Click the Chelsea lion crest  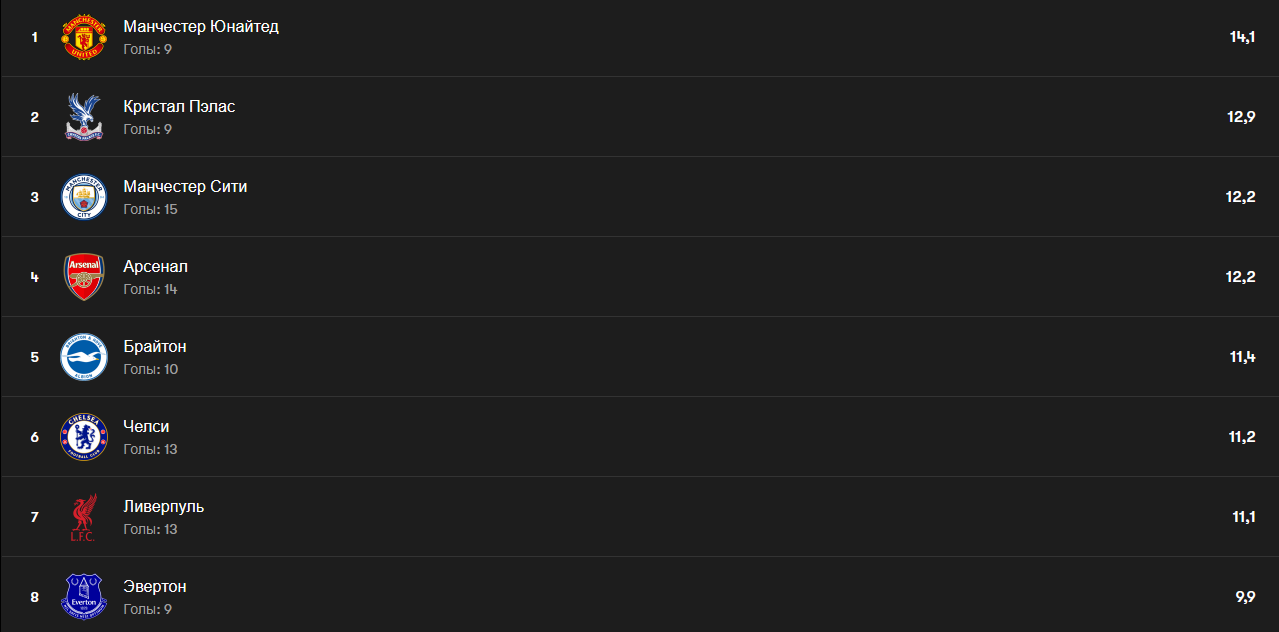[x=84, y=437]
